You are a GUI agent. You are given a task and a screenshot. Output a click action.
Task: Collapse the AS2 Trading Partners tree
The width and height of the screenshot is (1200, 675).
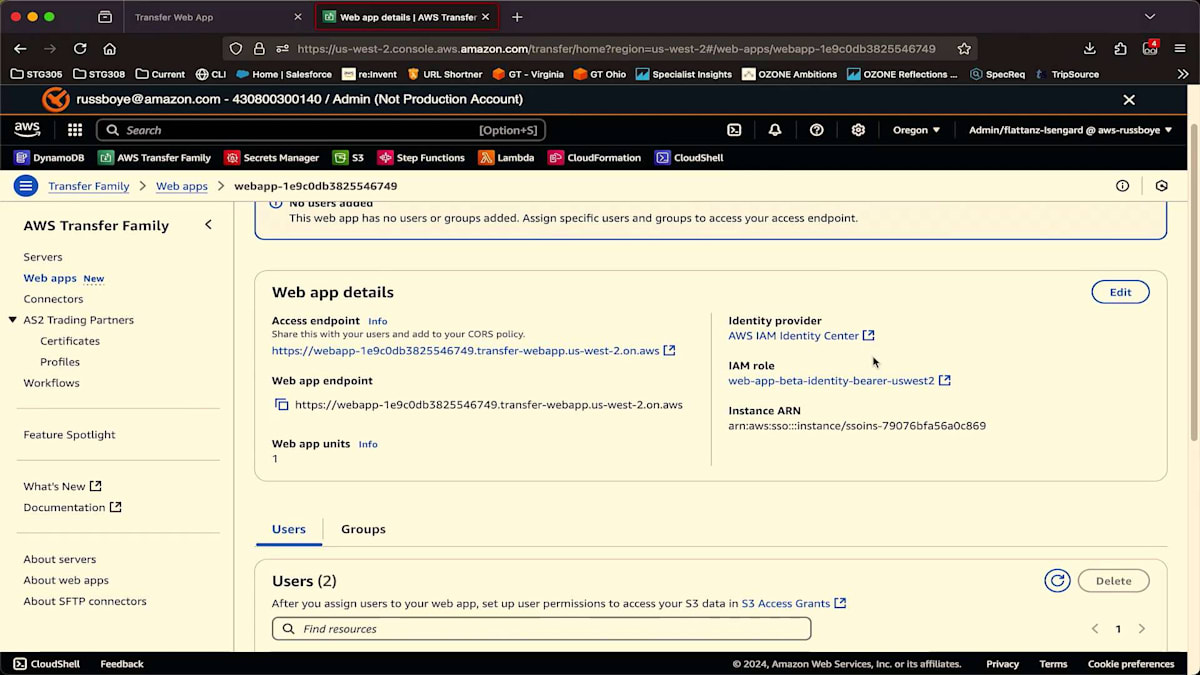tap(13, 320)
